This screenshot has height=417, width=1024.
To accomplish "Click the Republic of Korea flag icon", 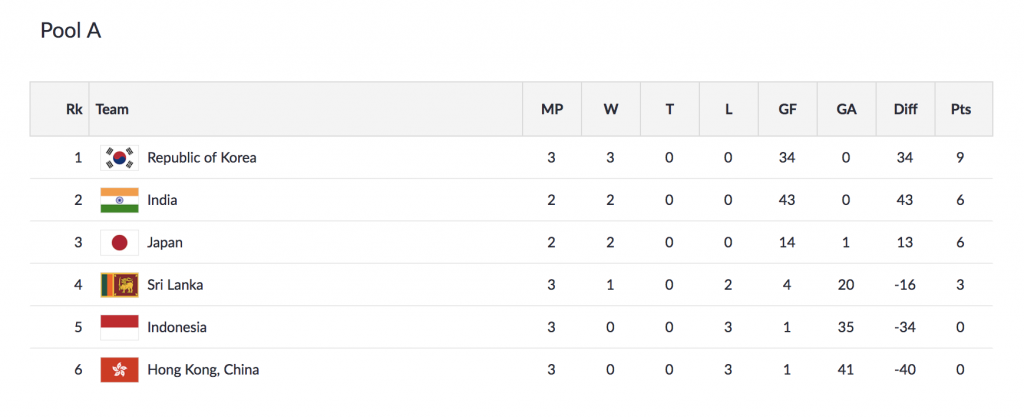I will (x=119, y=158).
